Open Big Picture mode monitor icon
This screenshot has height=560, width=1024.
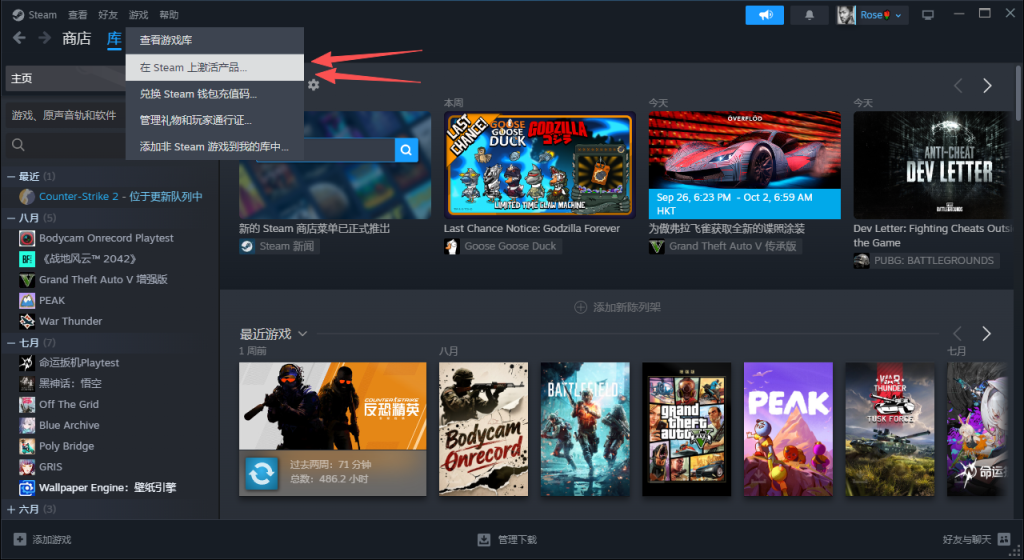point(928,15)
